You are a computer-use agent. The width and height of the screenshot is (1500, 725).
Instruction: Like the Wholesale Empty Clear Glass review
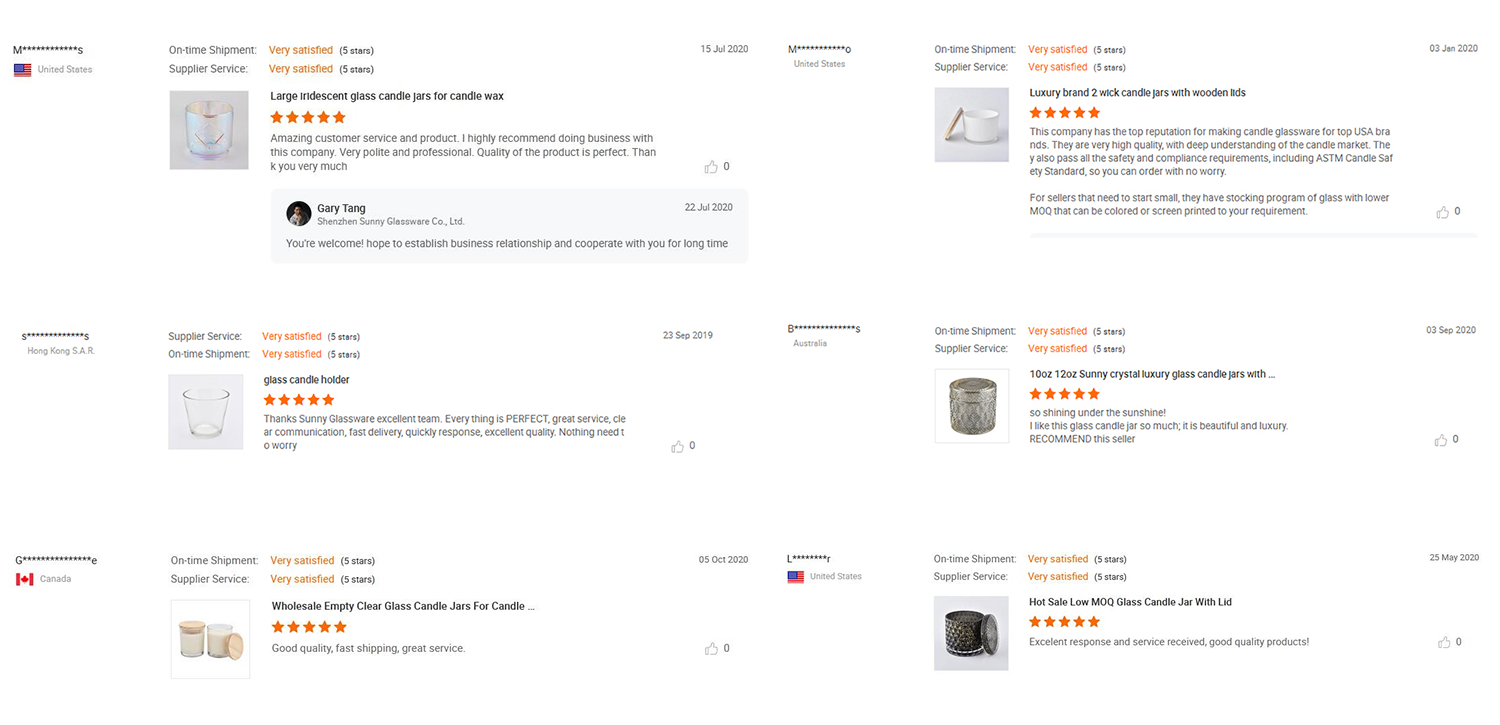711,649
